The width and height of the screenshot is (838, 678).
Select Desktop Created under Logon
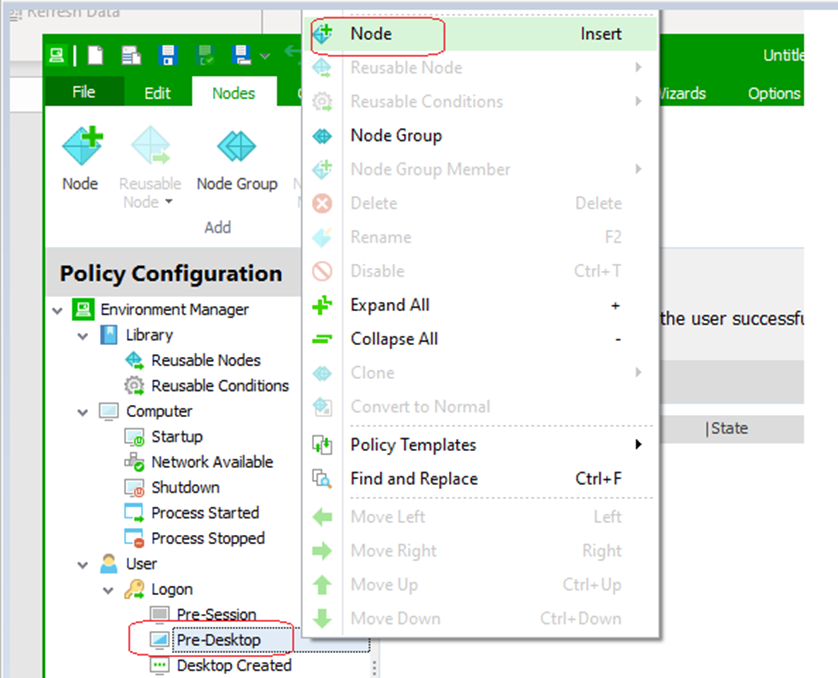[x=234, y=664]
